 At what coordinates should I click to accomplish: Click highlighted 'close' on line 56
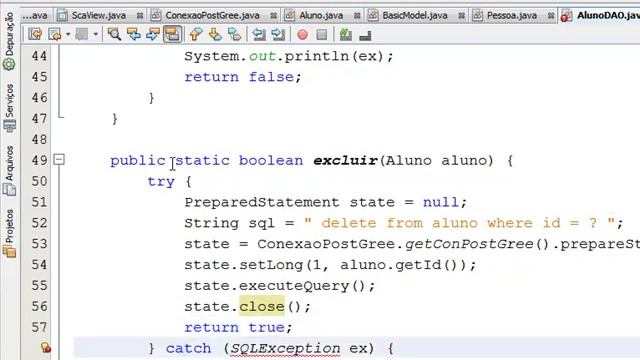(262, 306)
